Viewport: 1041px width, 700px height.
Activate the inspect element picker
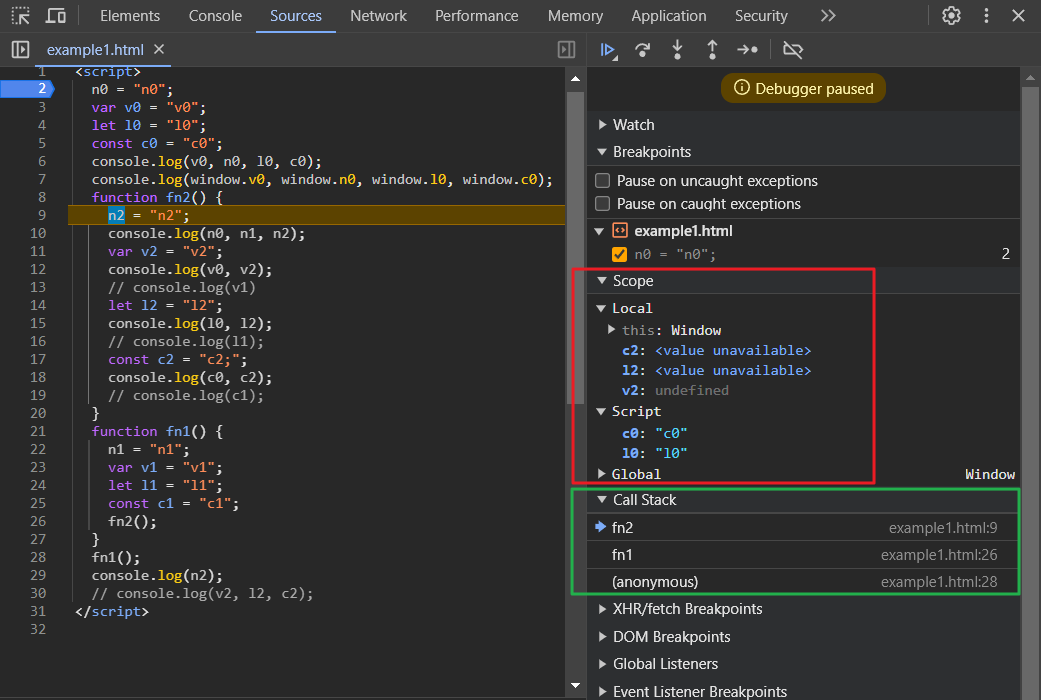[20, 16]
